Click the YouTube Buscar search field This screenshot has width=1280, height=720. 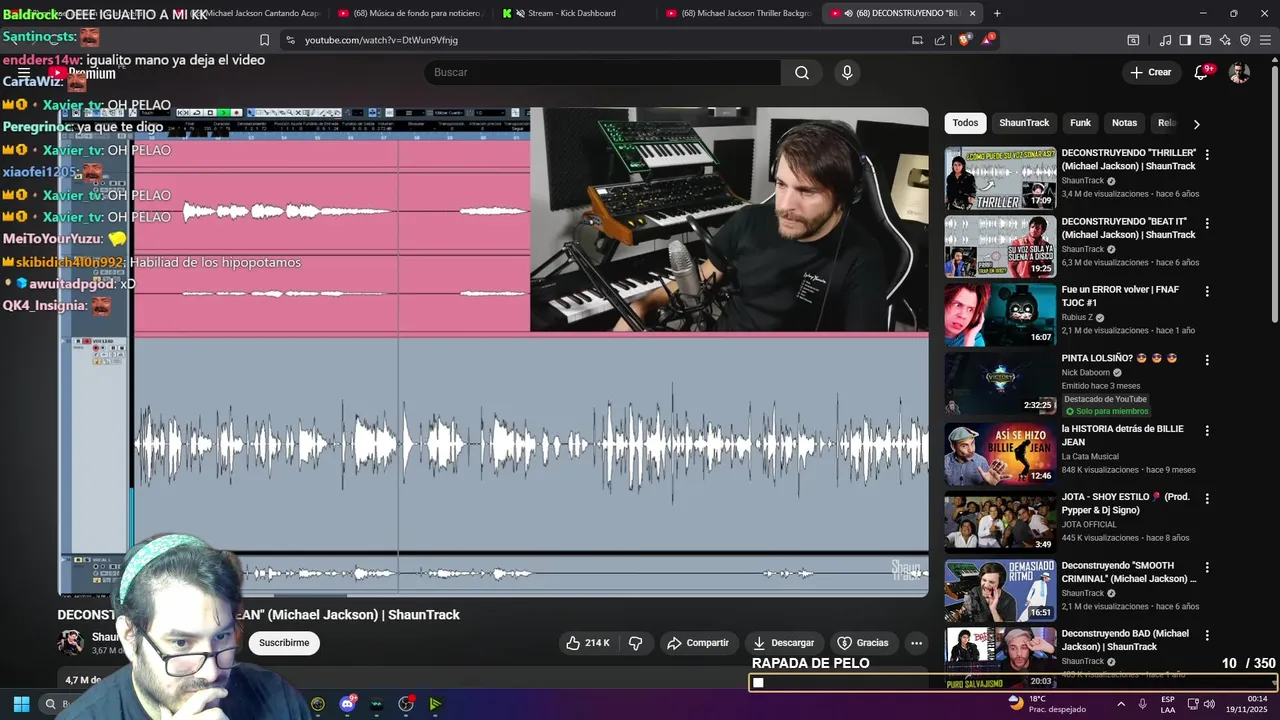(603, 72)
